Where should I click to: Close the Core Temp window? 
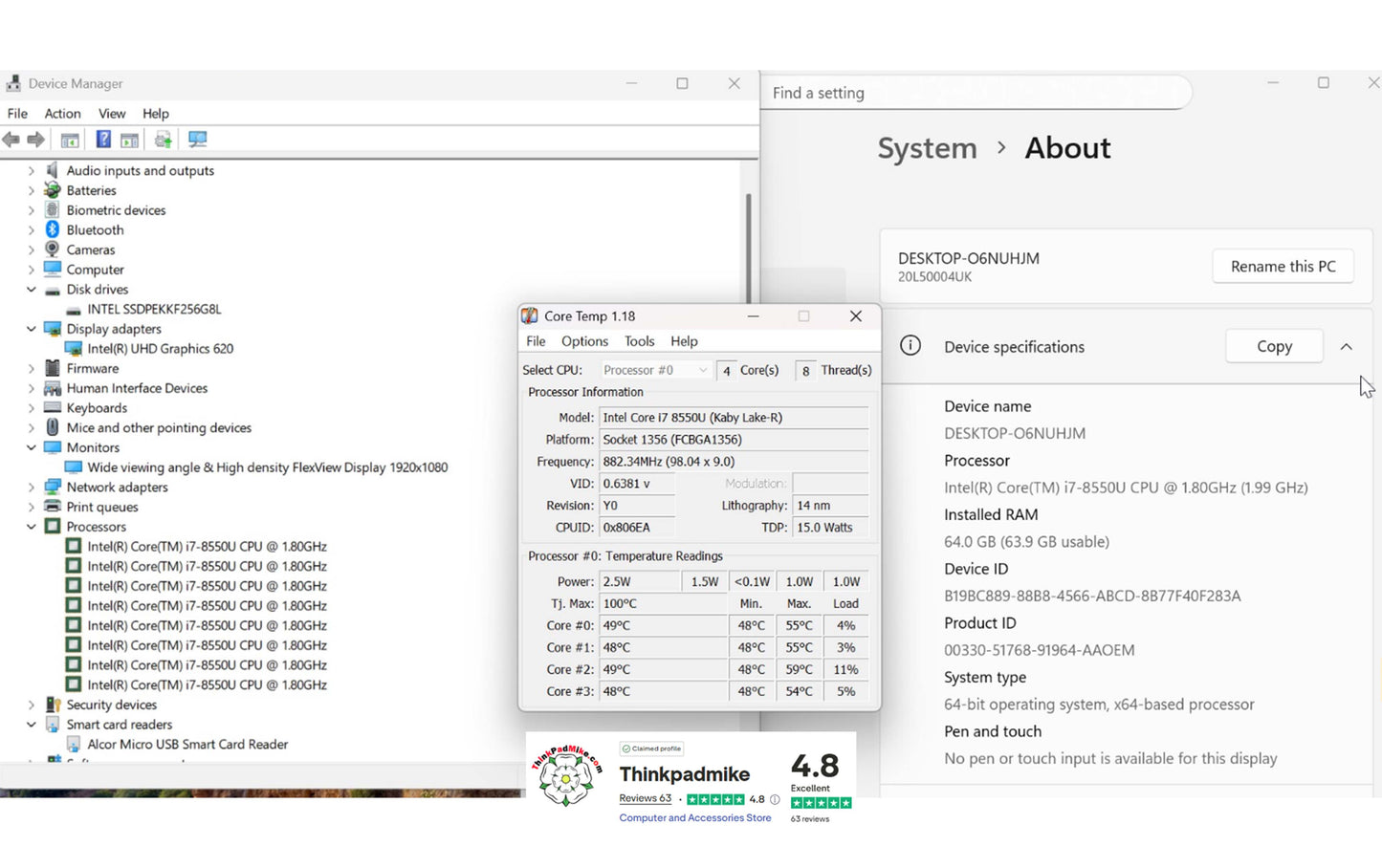[856, 316]
